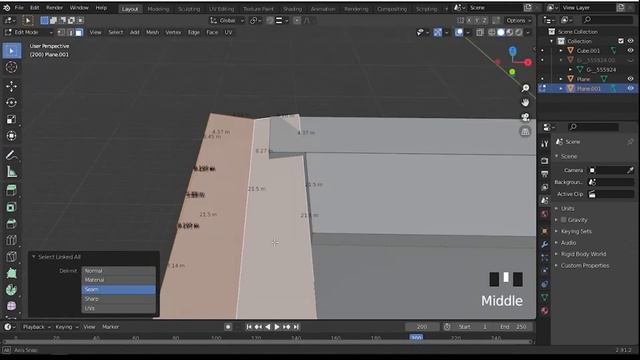Click the Camera field eyedropper icon
The image size is (640, 360).
coord(630,170)
